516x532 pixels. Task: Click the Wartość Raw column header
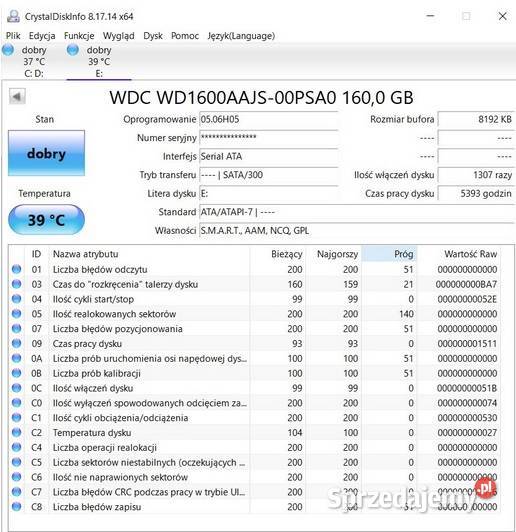tap(459, 254)
